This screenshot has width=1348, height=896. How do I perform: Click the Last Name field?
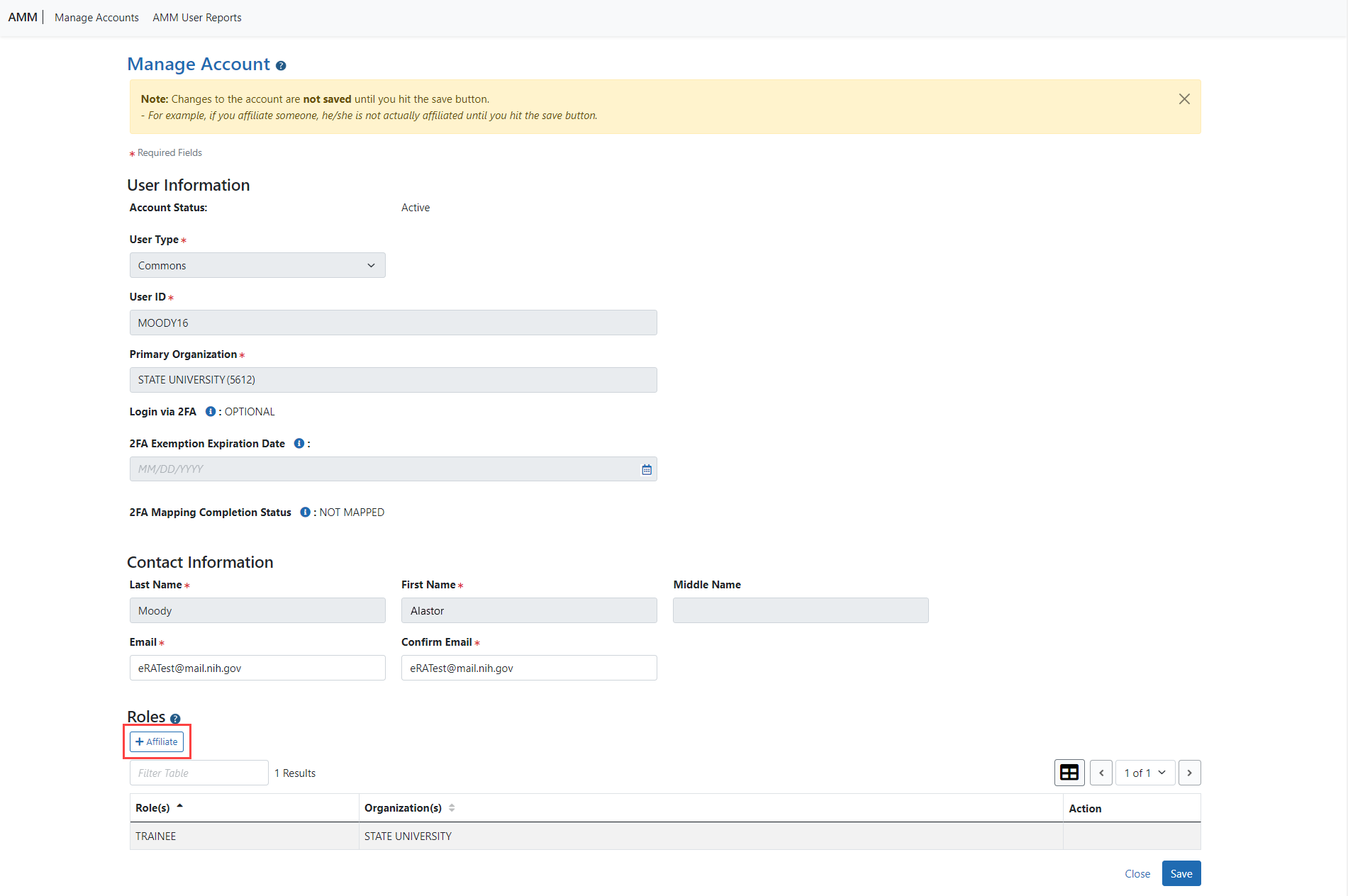click(x=257, y=610)
